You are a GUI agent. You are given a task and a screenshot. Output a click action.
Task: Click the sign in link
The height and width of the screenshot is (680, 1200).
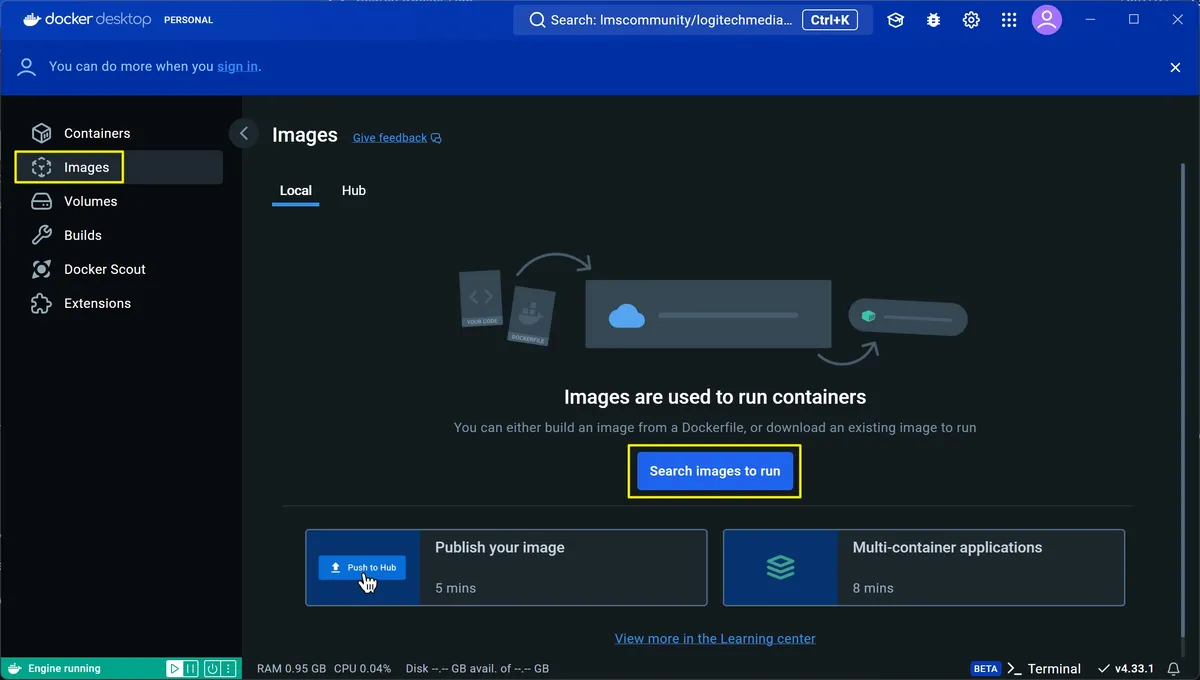coord(238,66)
